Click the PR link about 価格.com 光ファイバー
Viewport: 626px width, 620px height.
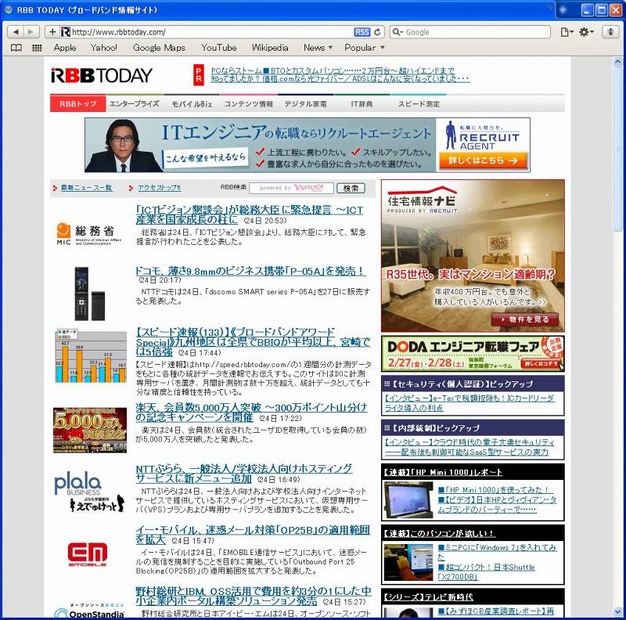coord(340,79)
